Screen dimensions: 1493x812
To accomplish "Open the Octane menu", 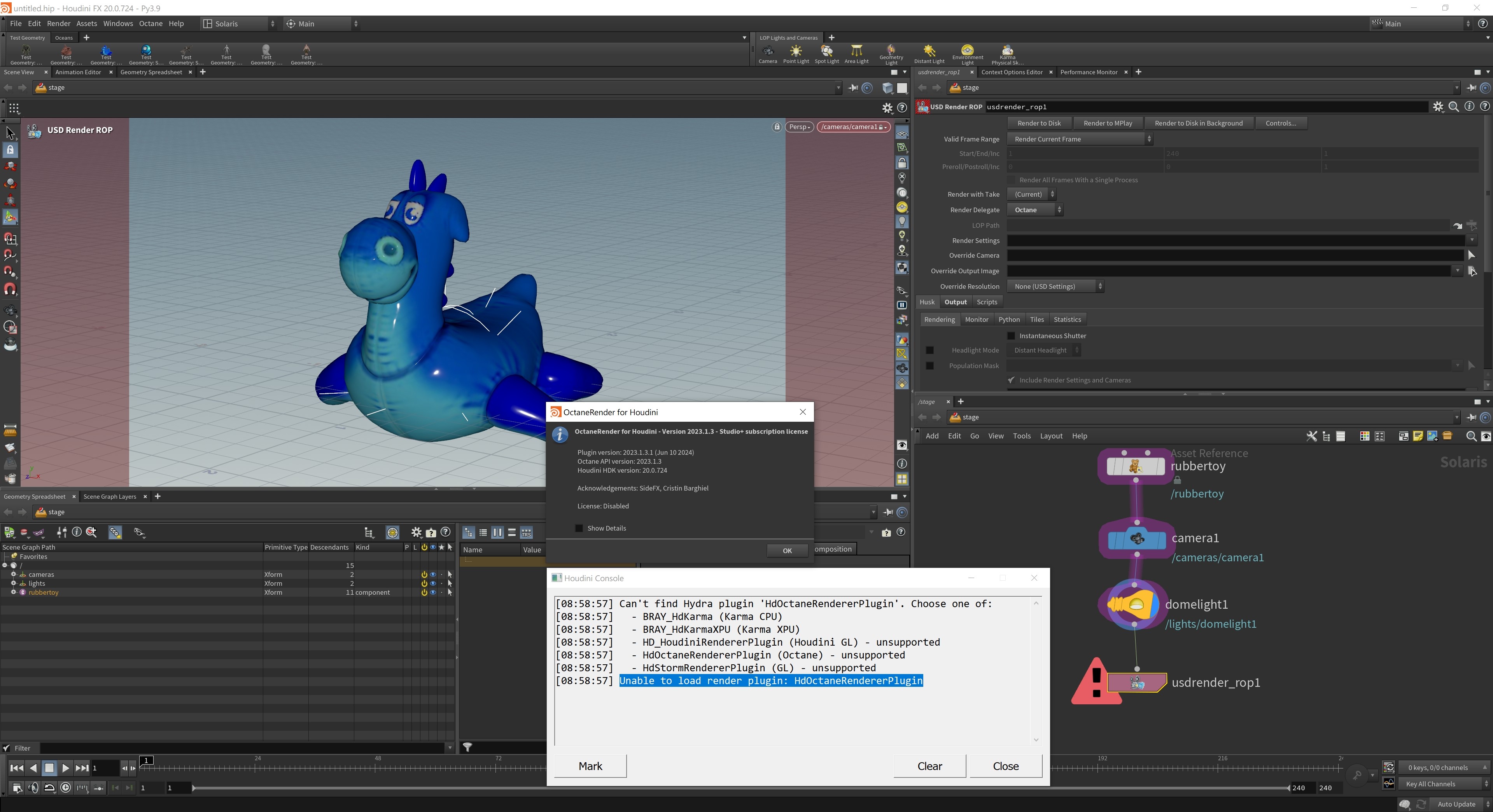I will pos(150,24).
